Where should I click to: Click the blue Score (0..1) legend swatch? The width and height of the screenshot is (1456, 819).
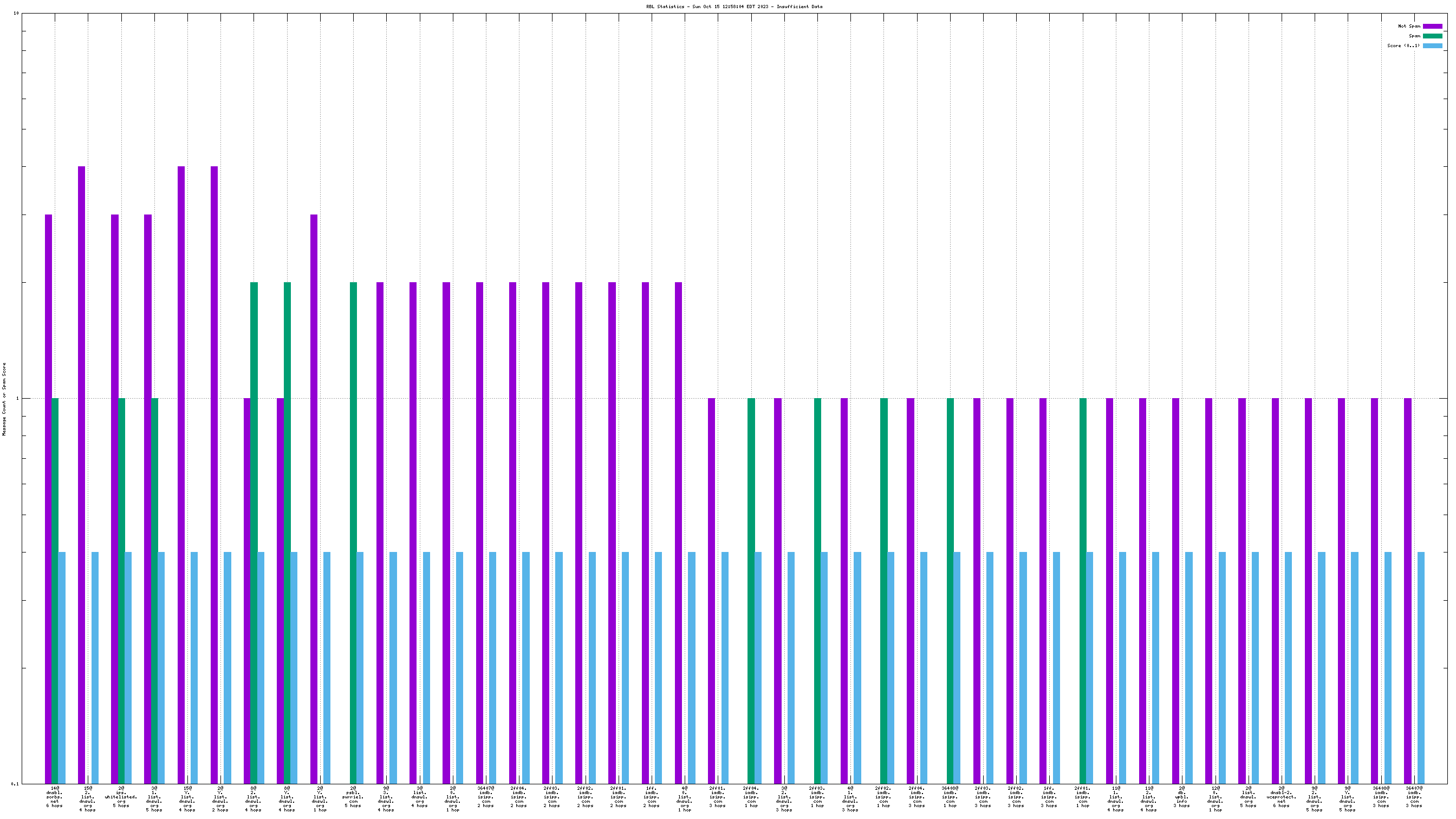point(1432,46)
